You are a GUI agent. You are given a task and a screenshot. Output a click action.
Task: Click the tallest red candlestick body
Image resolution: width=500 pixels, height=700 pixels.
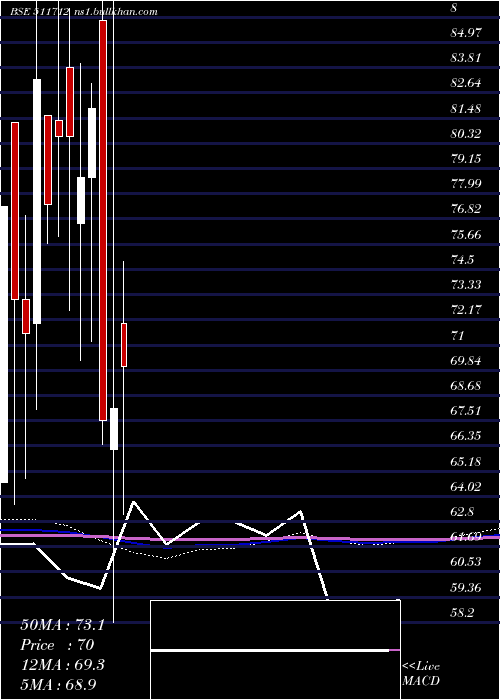(103, 221)
